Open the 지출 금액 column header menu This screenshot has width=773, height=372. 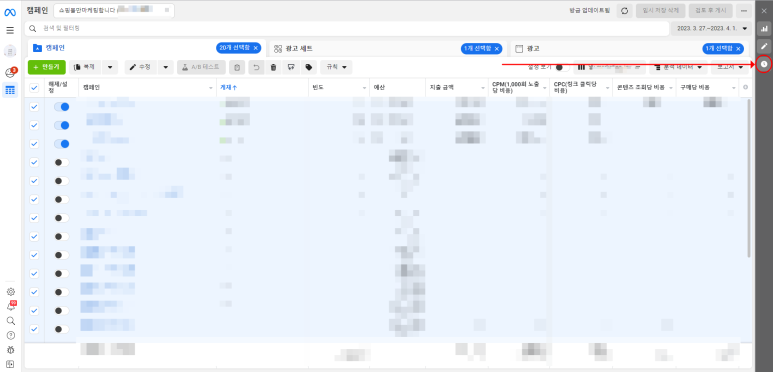(x=483, y=88)
